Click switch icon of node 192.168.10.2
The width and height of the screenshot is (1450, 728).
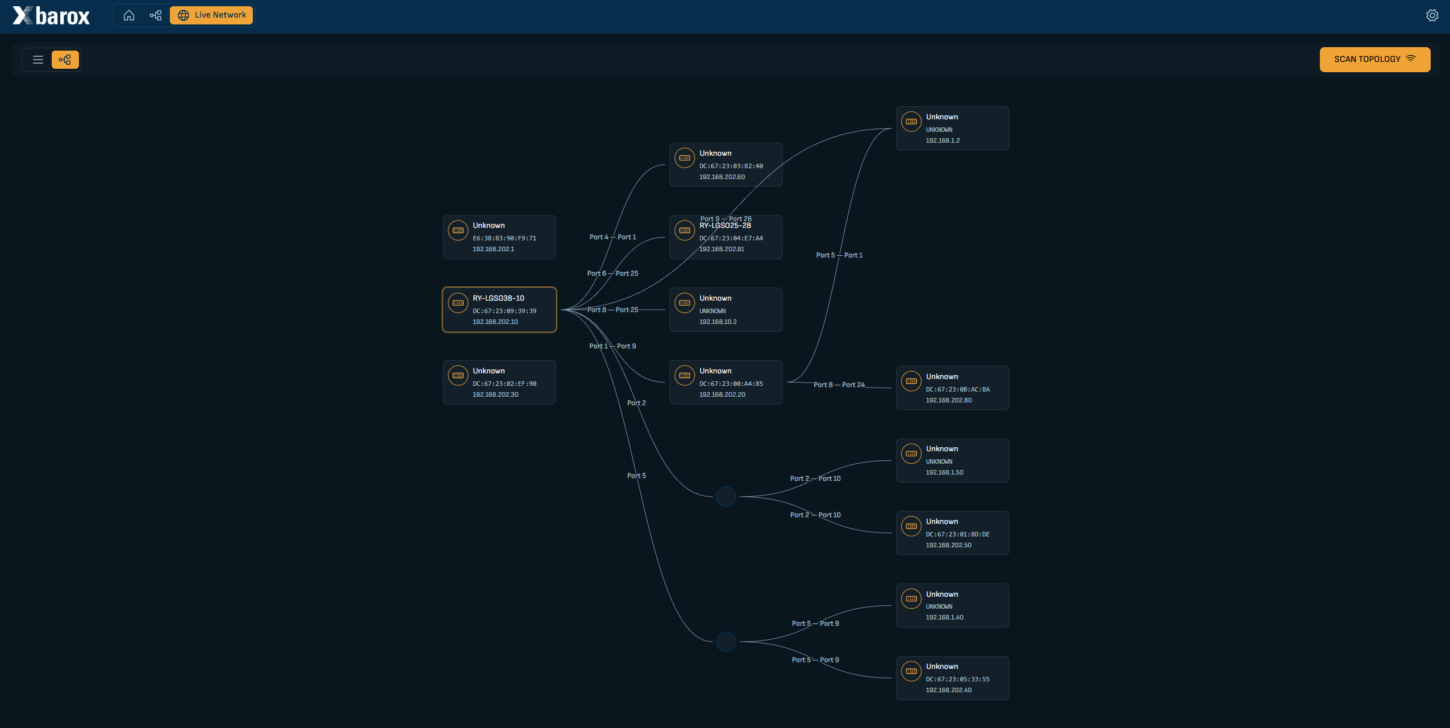tap(685, 303)
